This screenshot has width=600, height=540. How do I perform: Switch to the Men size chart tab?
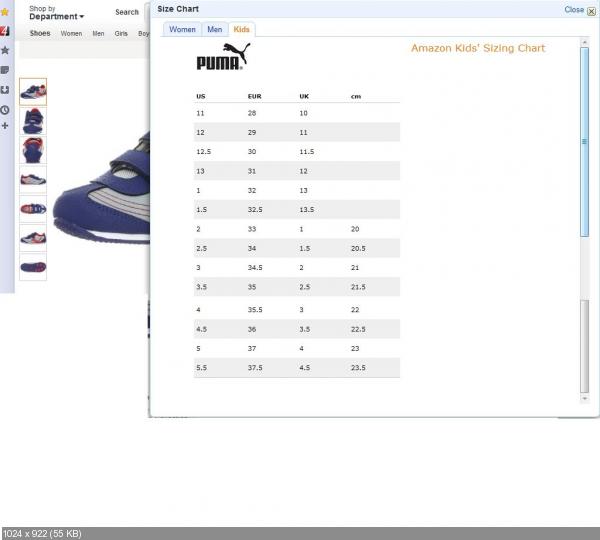[214, 30]
